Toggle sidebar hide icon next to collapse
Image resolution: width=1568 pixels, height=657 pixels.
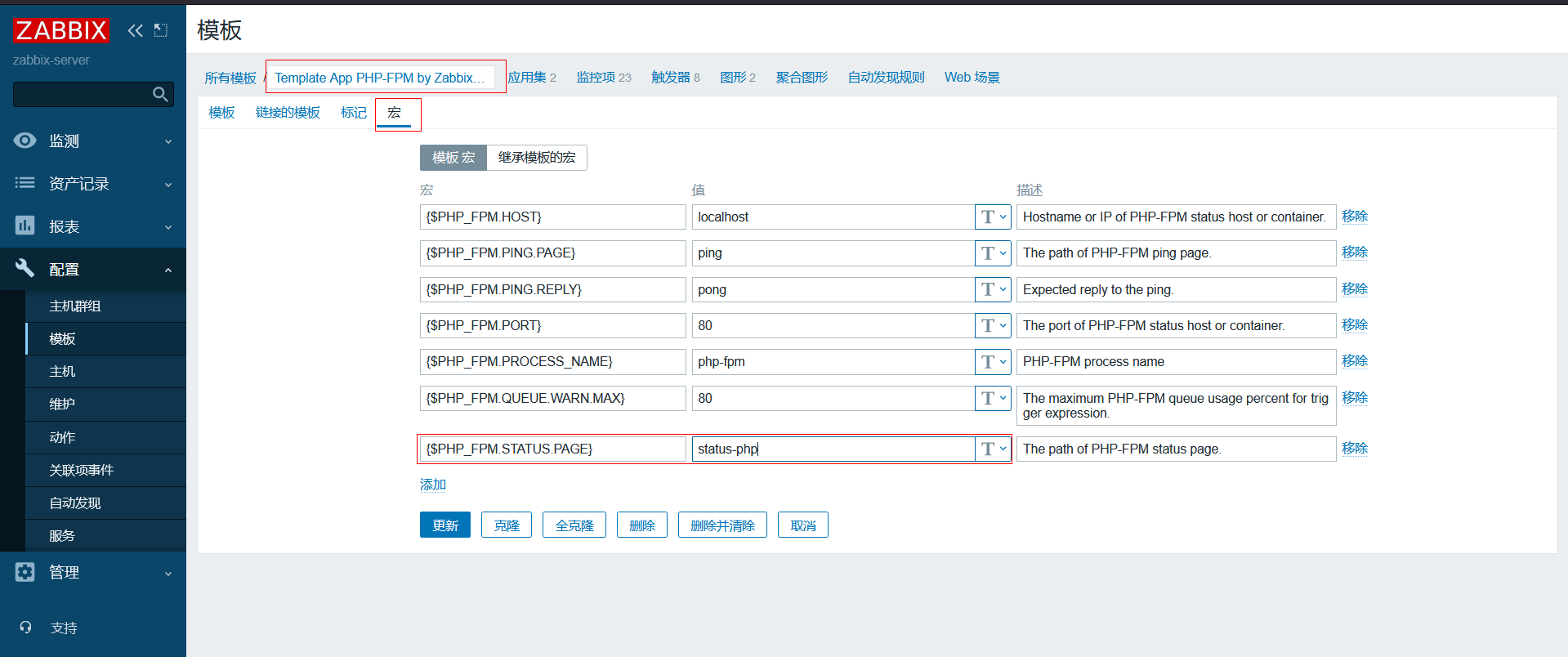point(161,30)
